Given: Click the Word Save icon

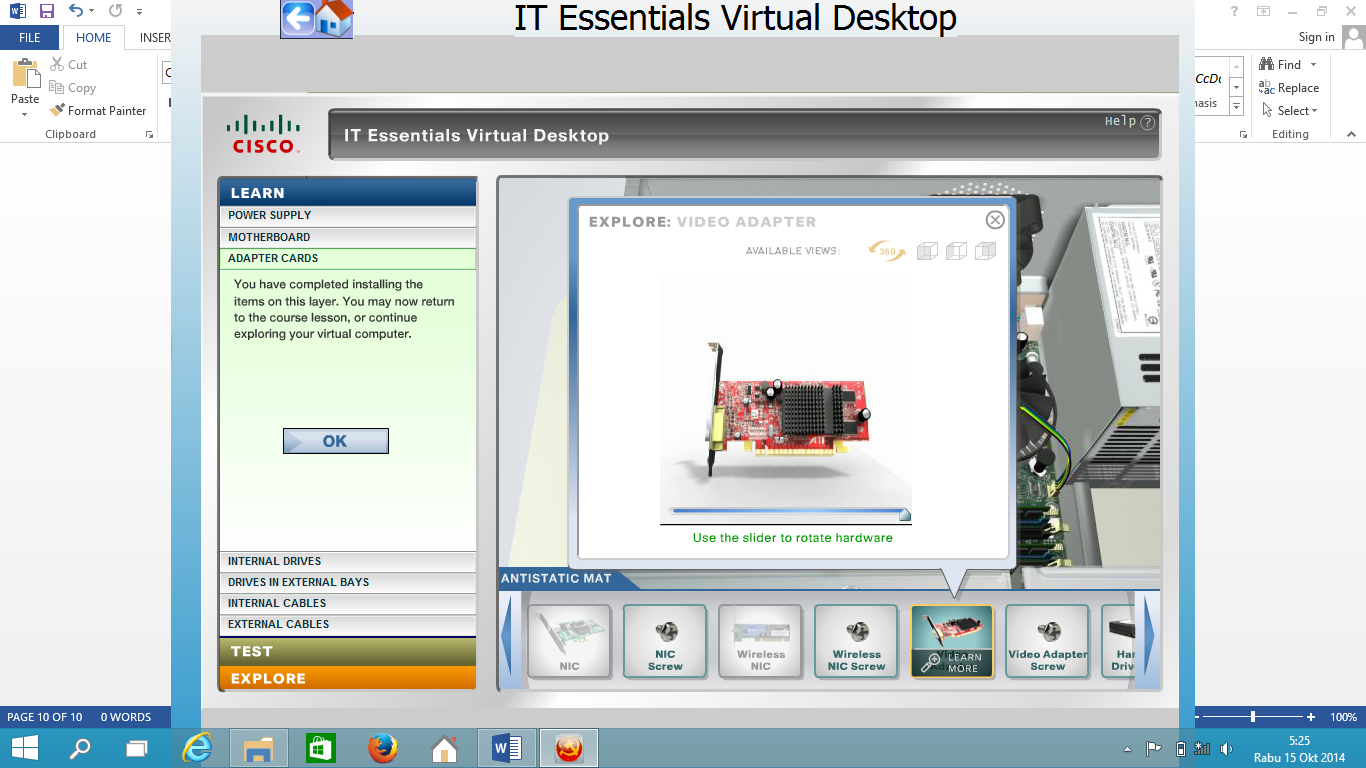Looking at the screenshot, I should (x=46, y=12).
